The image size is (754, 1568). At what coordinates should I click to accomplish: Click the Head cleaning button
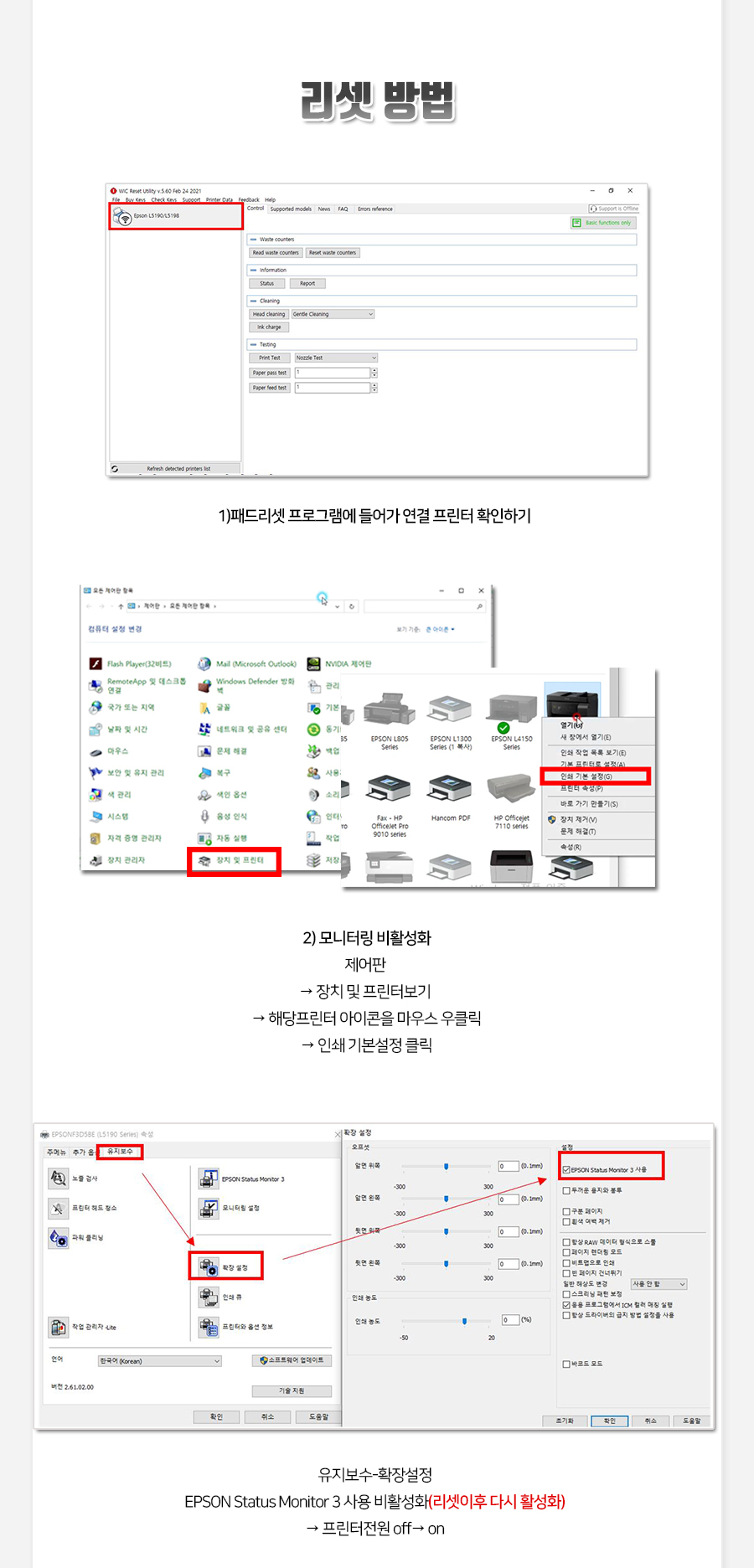[269, 314]
